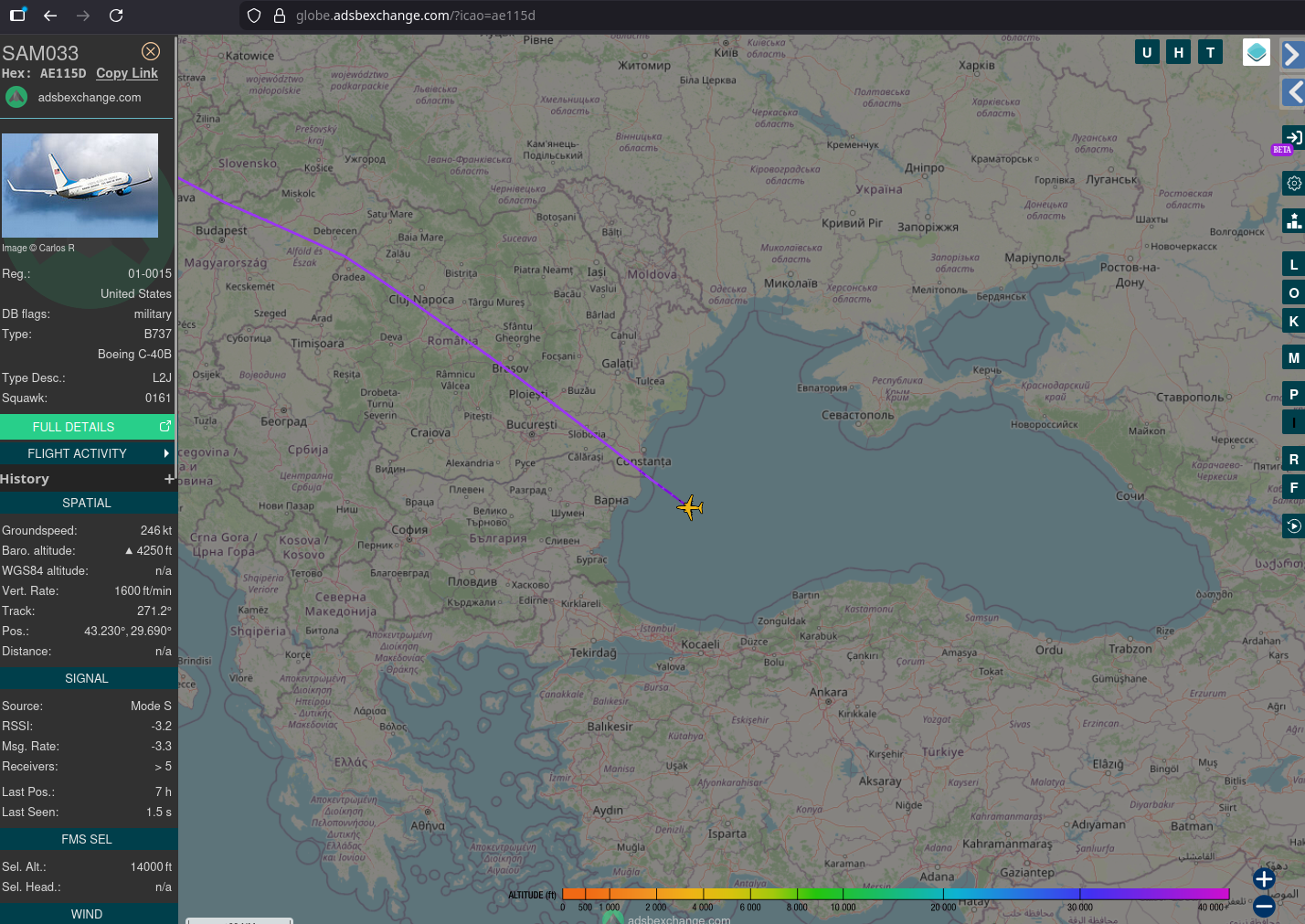Click the green 8 000 ft altitude color
This screenshot has height=924, width=1305.
click(797, 893)
